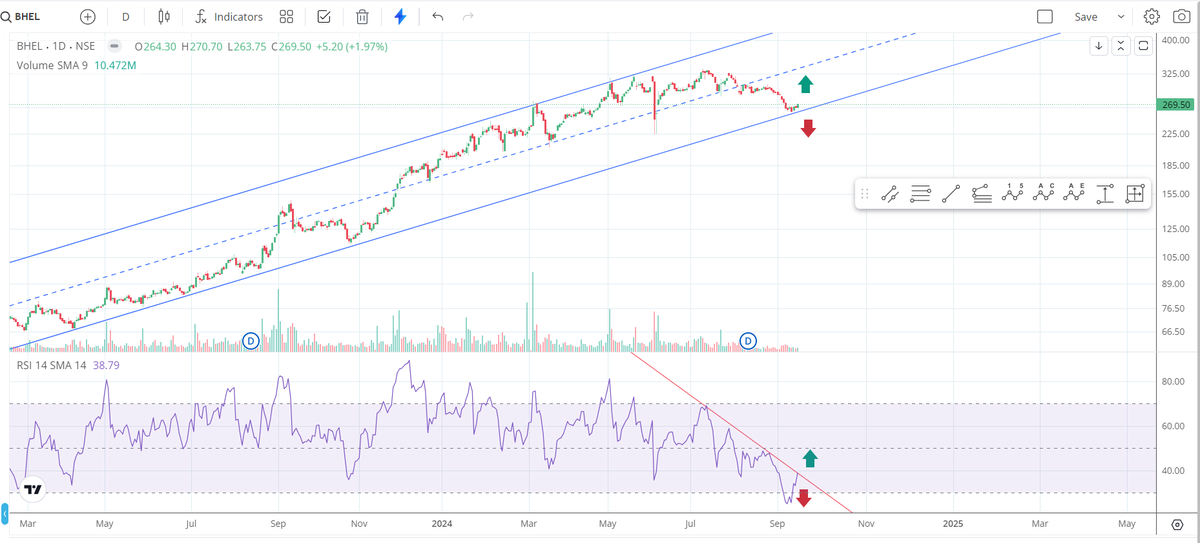
Task: Click the dividend D marker near Aug 2024
Action: pos(748,341)
